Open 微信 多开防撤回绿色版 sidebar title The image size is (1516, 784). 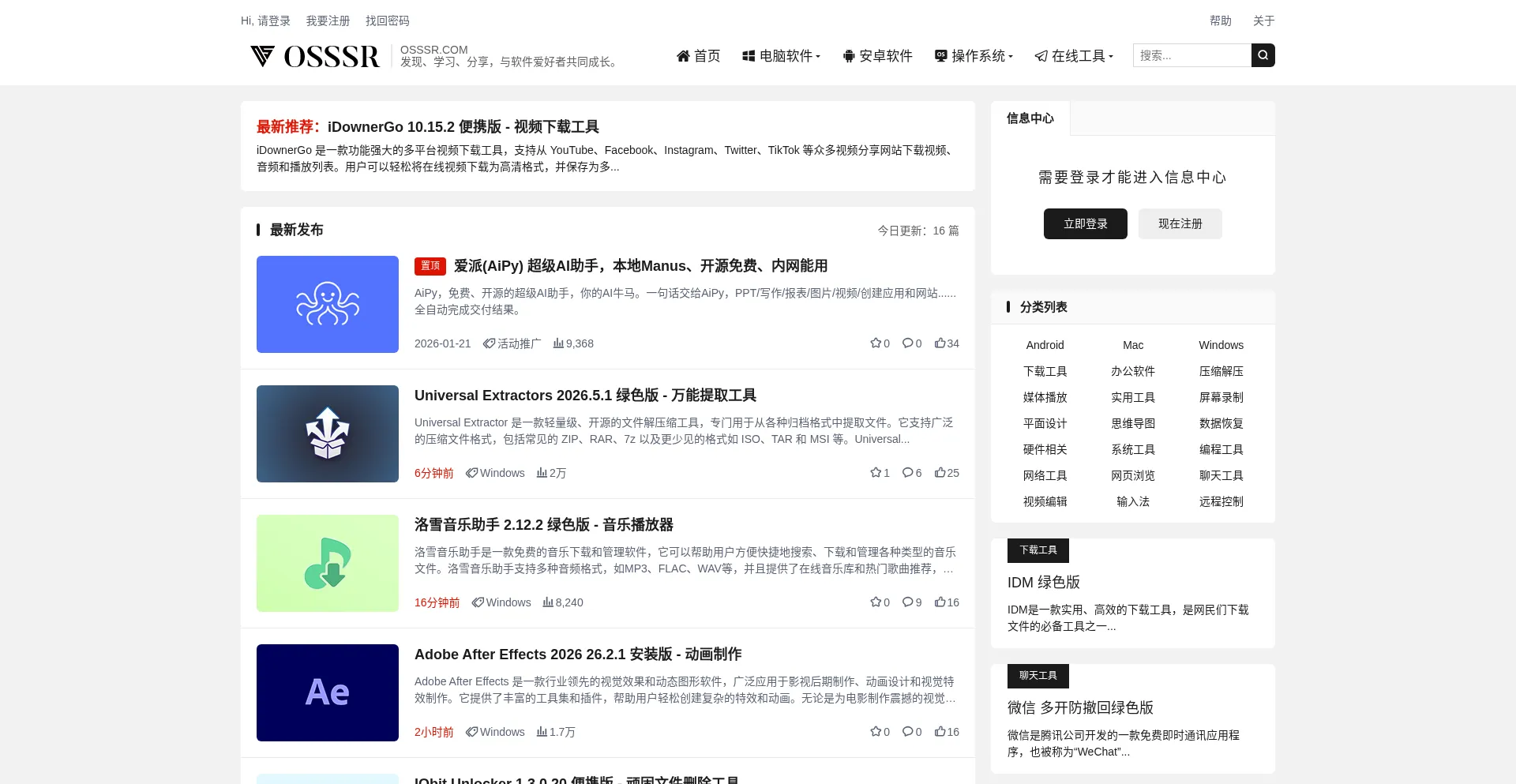1080,708
